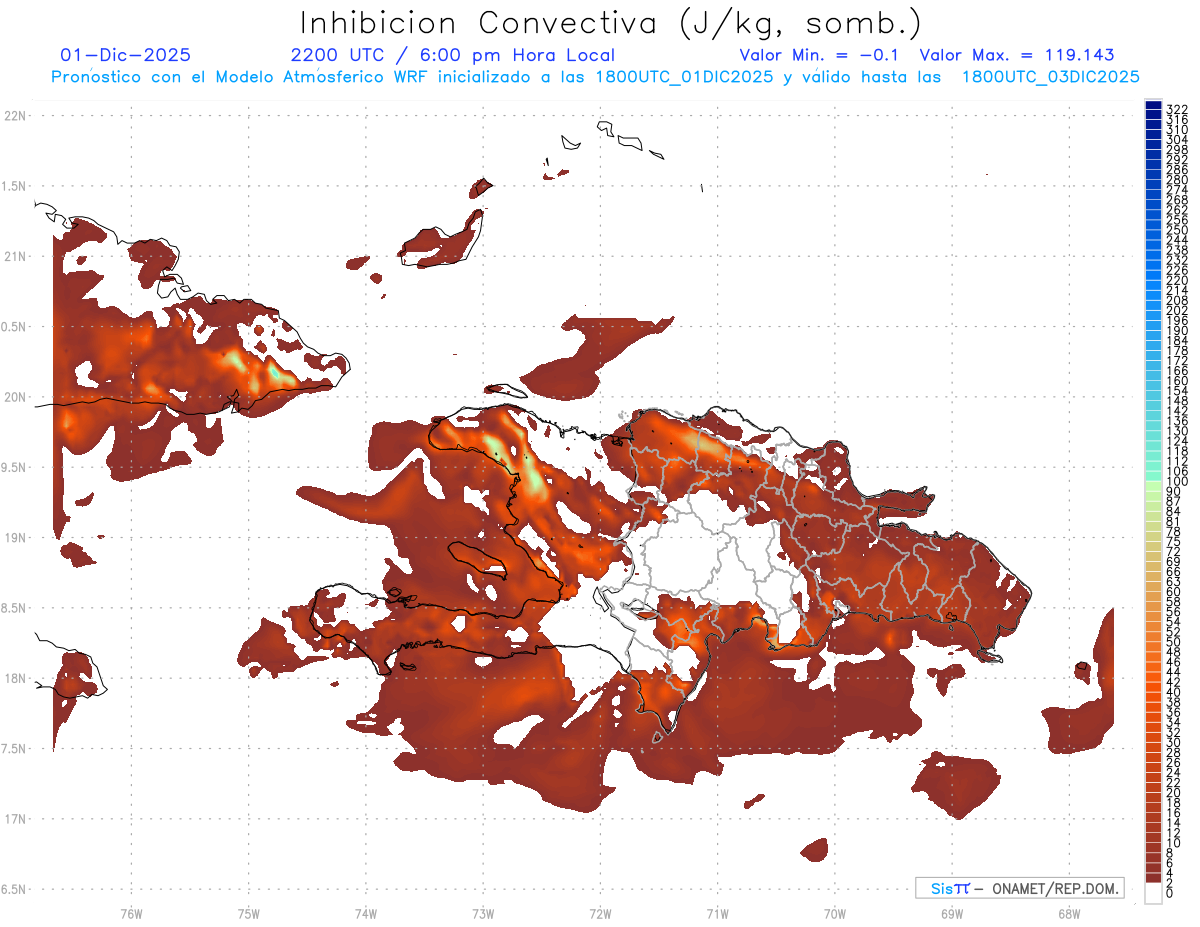Click the "50" value on the color scale
The height and width of the screenshot is (927, 1200).
pyautogui.click(x=1173, y=641)
